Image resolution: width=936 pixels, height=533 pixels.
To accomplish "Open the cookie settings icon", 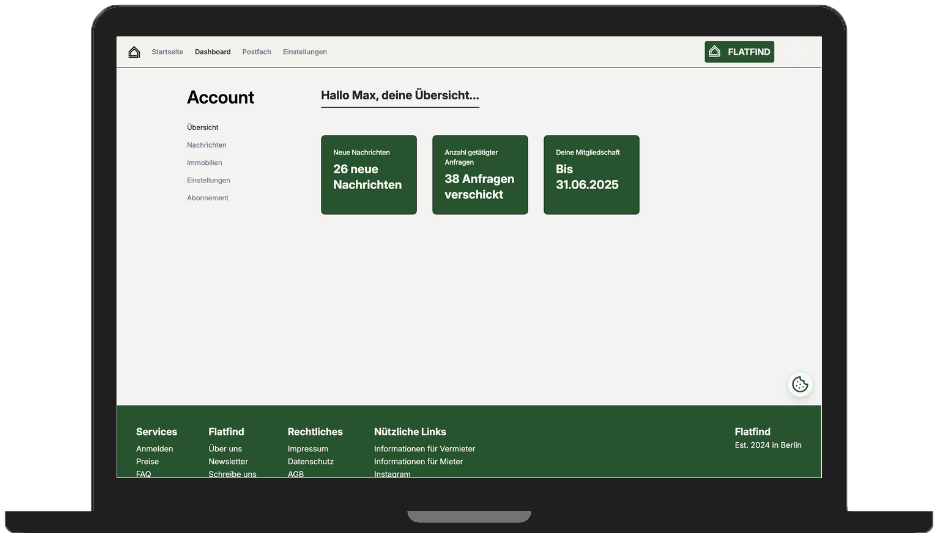I will (800, 384).
